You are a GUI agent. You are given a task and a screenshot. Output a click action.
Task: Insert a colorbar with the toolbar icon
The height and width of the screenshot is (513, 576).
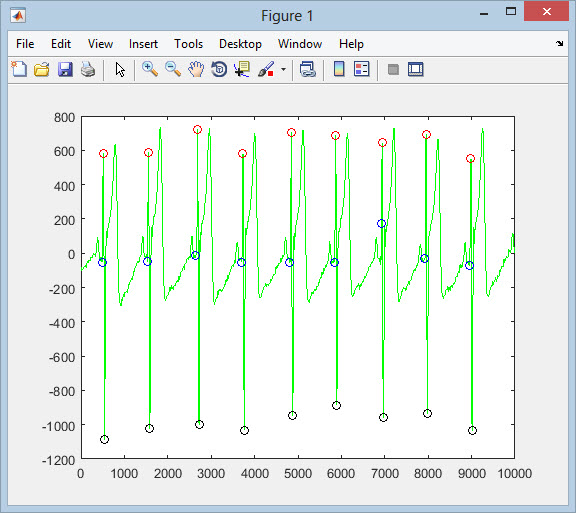(x=339, y=69)
